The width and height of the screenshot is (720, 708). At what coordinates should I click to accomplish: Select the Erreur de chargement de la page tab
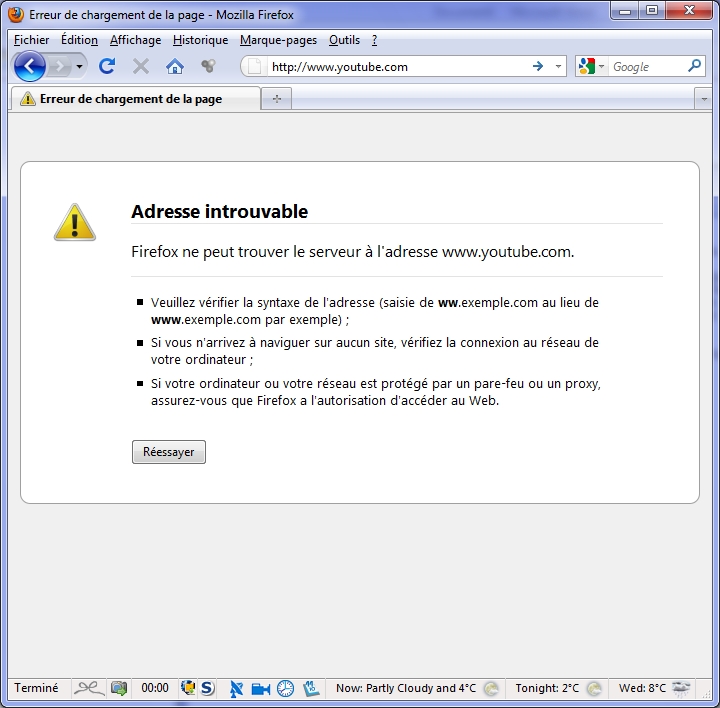coord(135,99)
